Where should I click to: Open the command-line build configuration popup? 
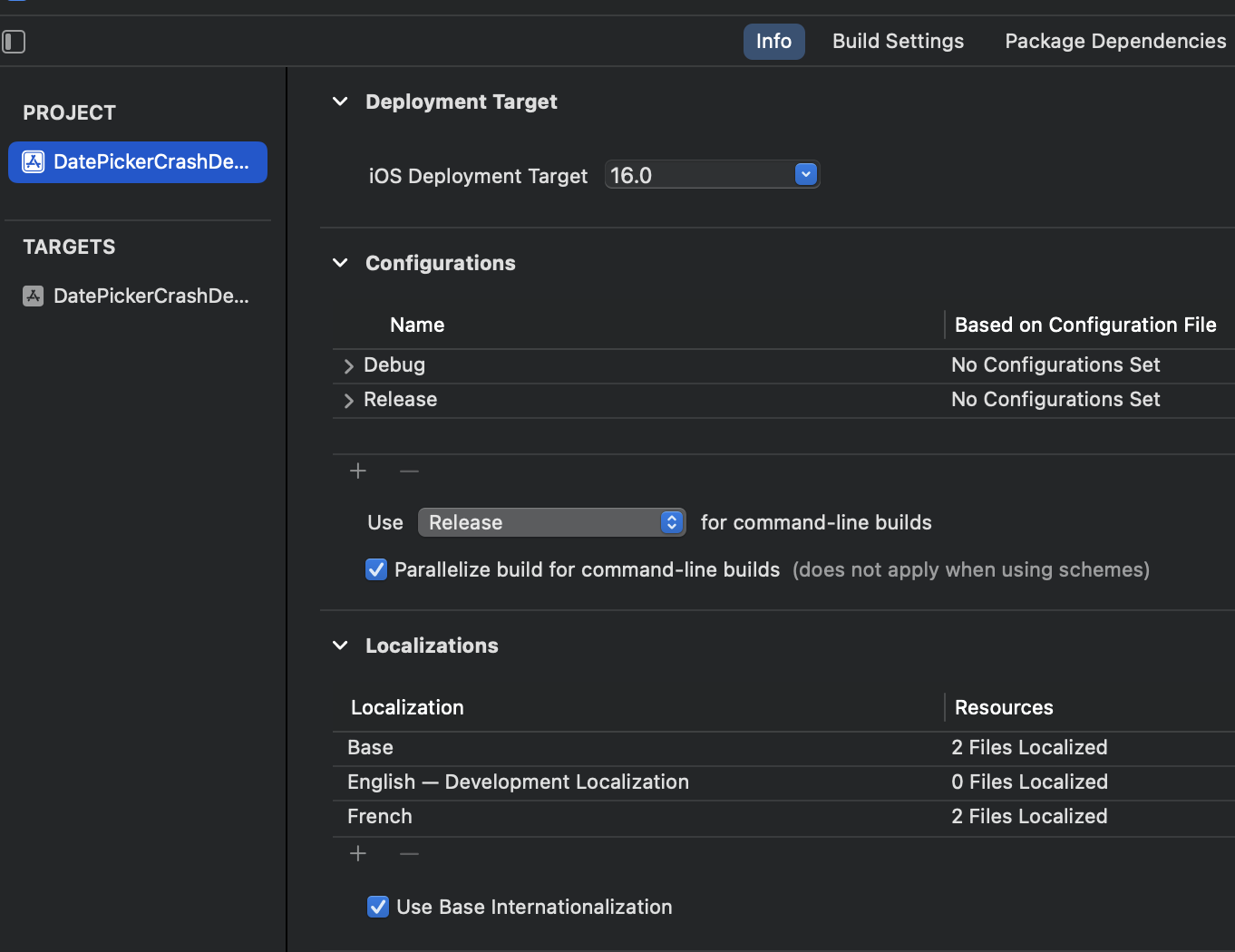pyautogui.click(x=551, y=522)
